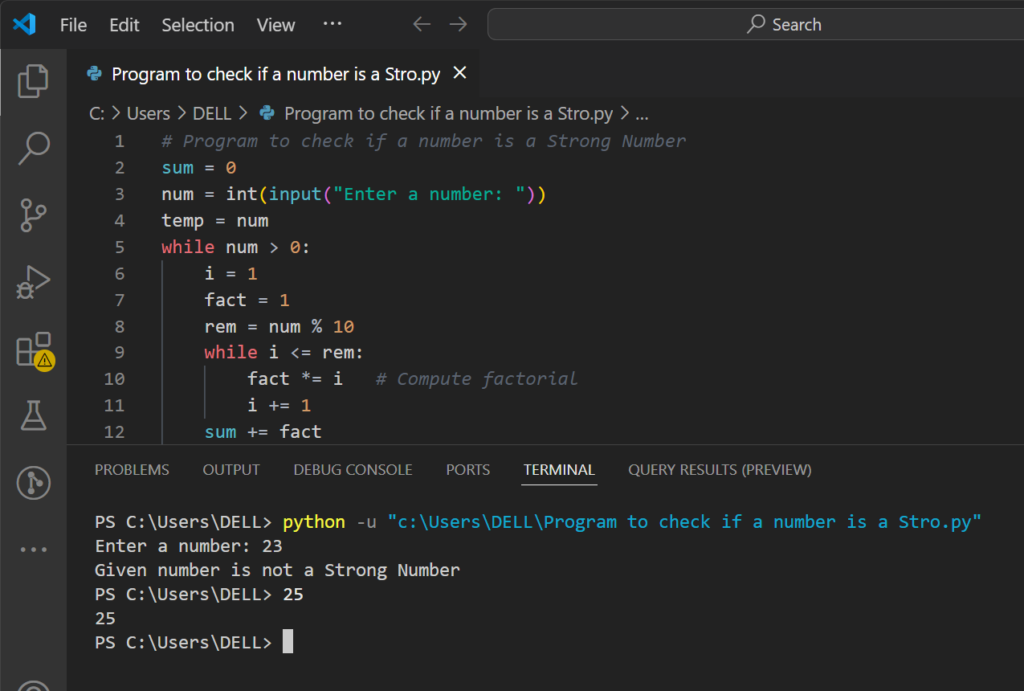Go back with the left arrow
Viewport: 1024px width, 691px height.
(422, 25)
